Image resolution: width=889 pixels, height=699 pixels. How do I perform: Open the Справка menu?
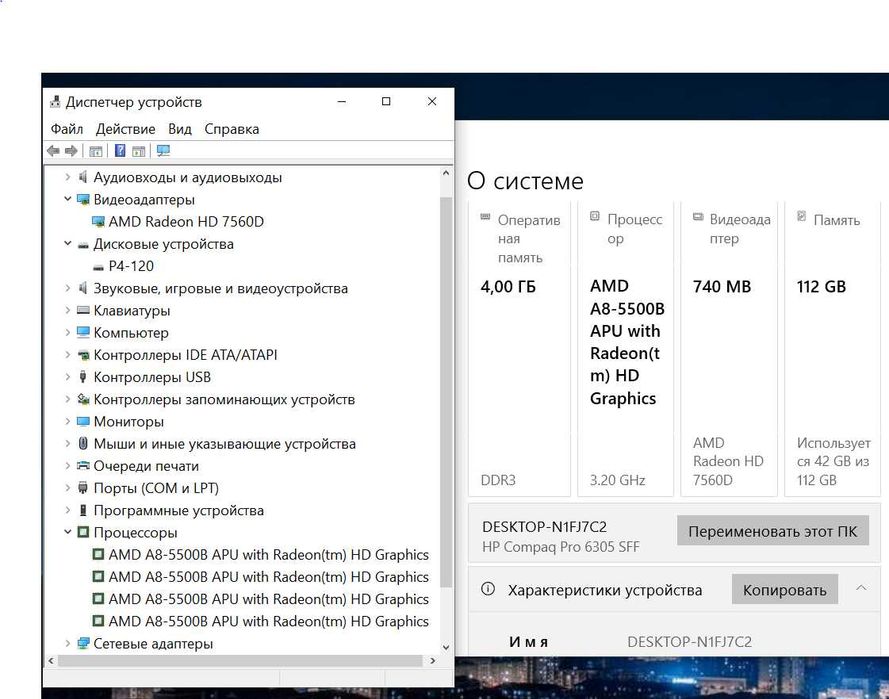click(x=231, y=129)
